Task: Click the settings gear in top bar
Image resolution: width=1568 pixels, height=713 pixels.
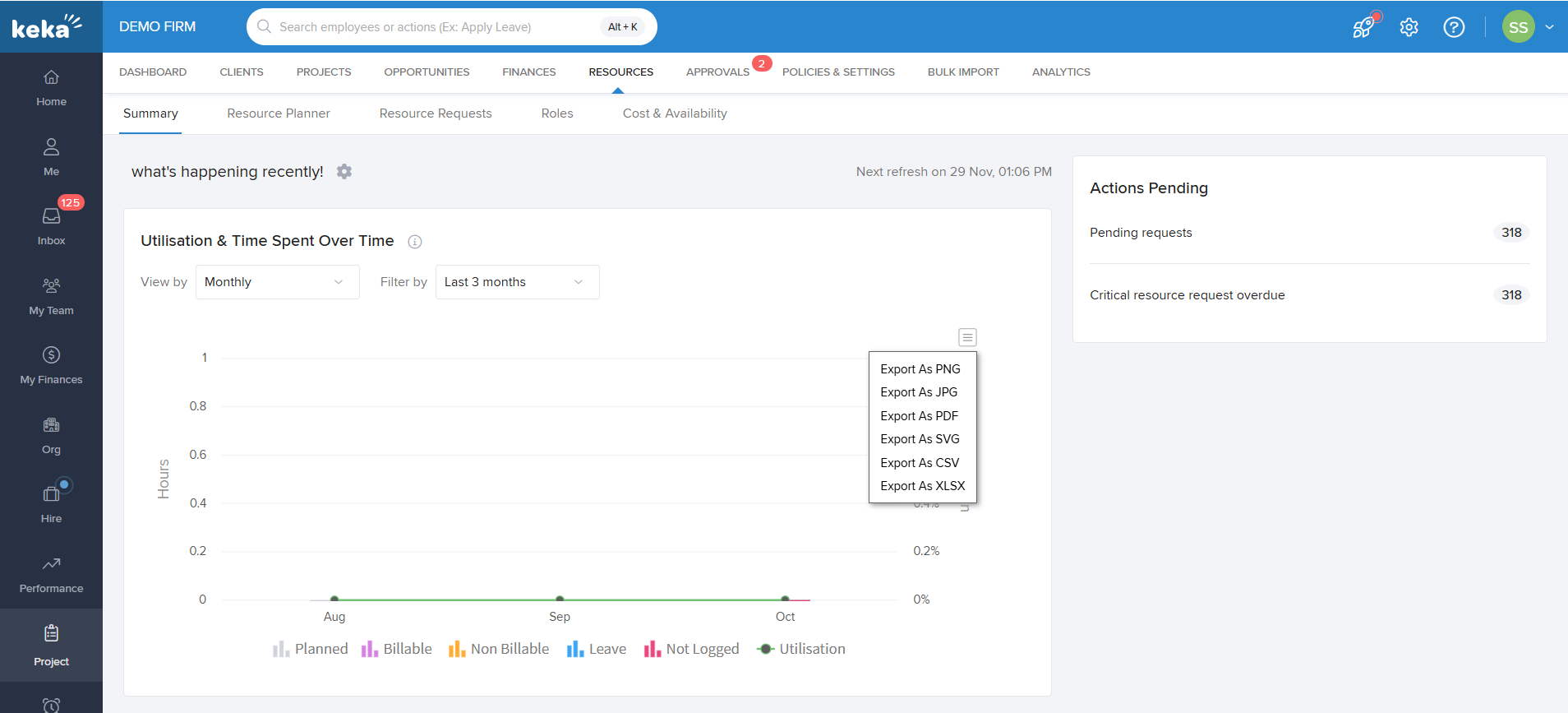Action: pyautogui.click(x=1409, y=27)
